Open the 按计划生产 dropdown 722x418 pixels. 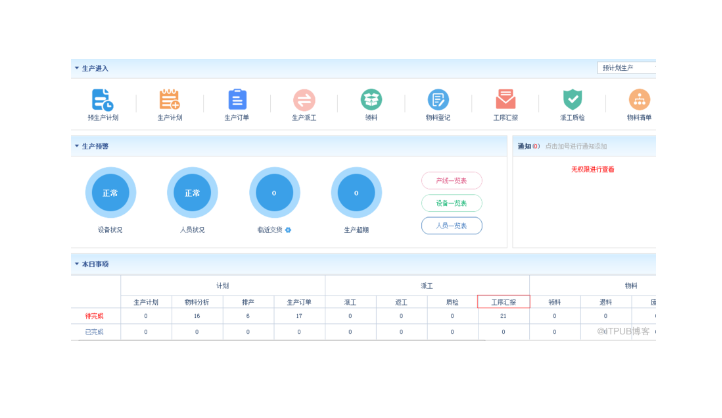626,68
